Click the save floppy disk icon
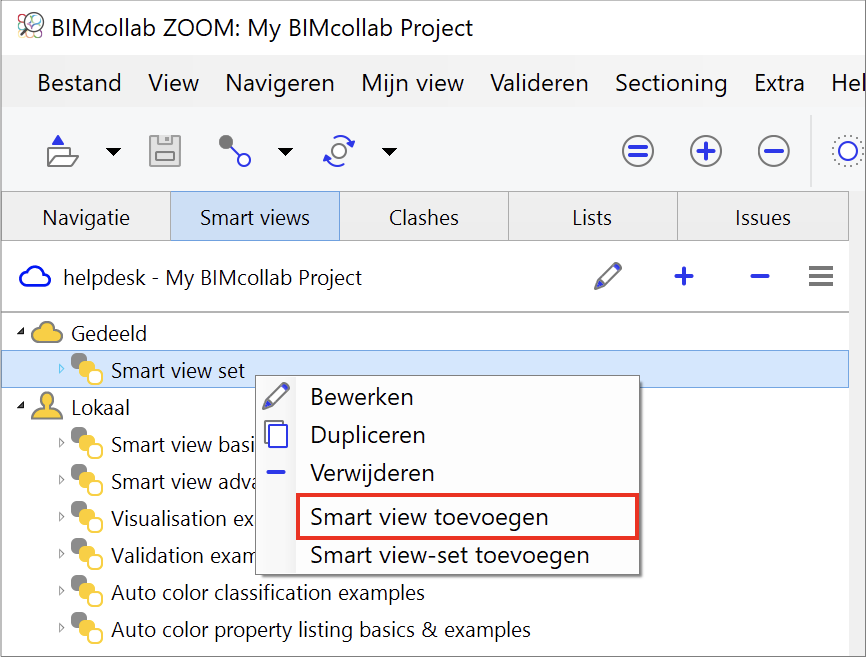Viewport: 866px width, 658px height. tap(165, 151)
